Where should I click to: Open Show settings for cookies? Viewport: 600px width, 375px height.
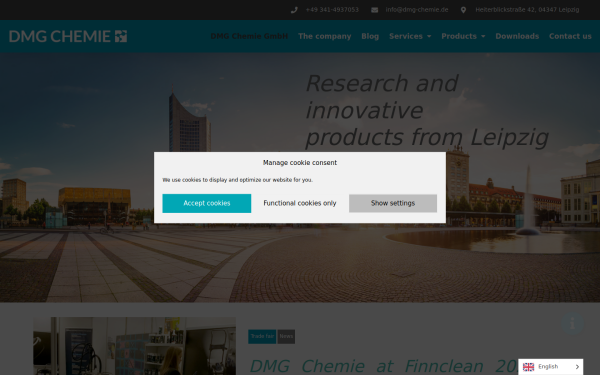pyautogui.click(x=393, y=203)
